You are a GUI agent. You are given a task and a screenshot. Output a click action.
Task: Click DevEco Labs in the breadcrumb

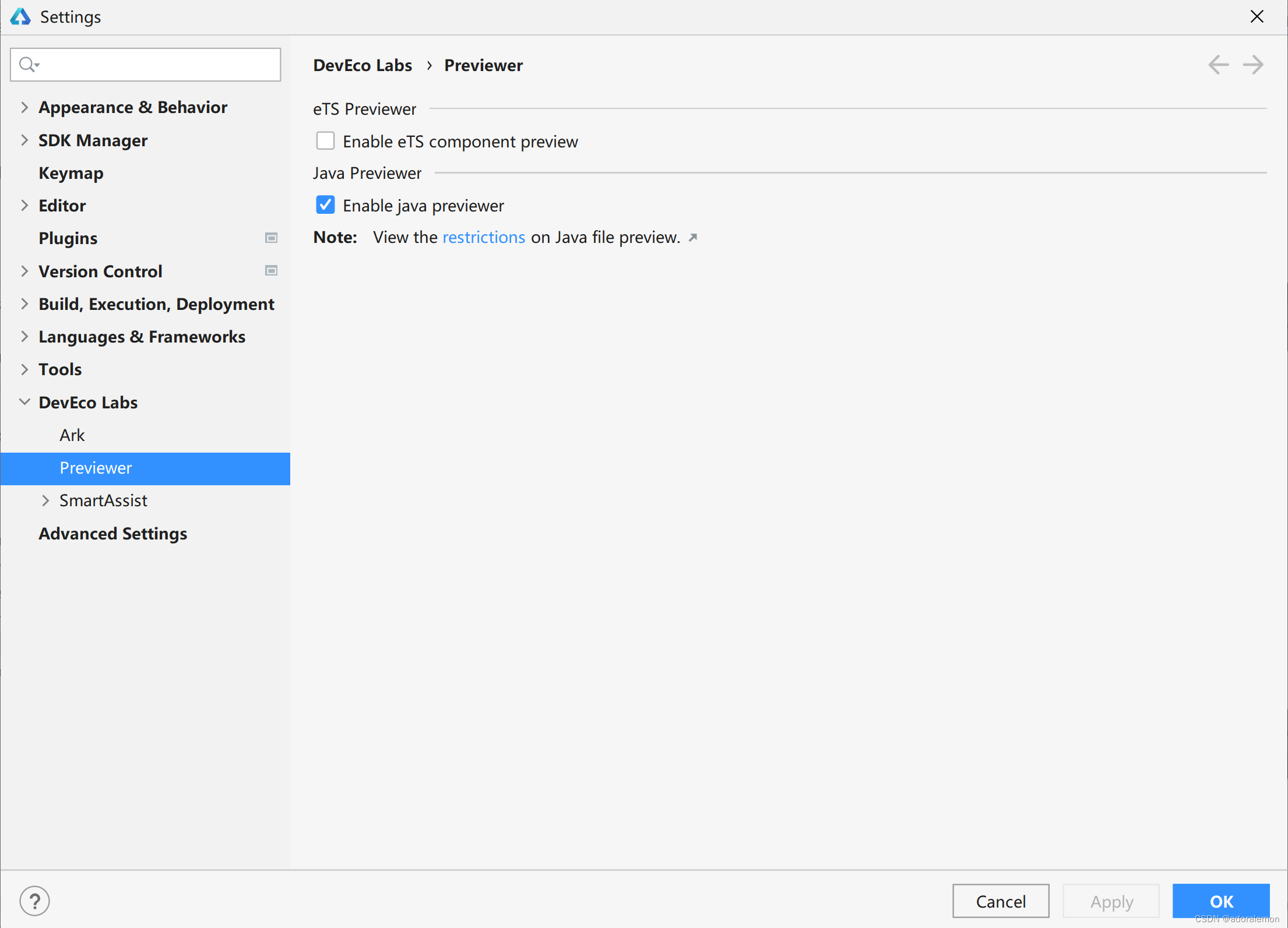point(363,65)
